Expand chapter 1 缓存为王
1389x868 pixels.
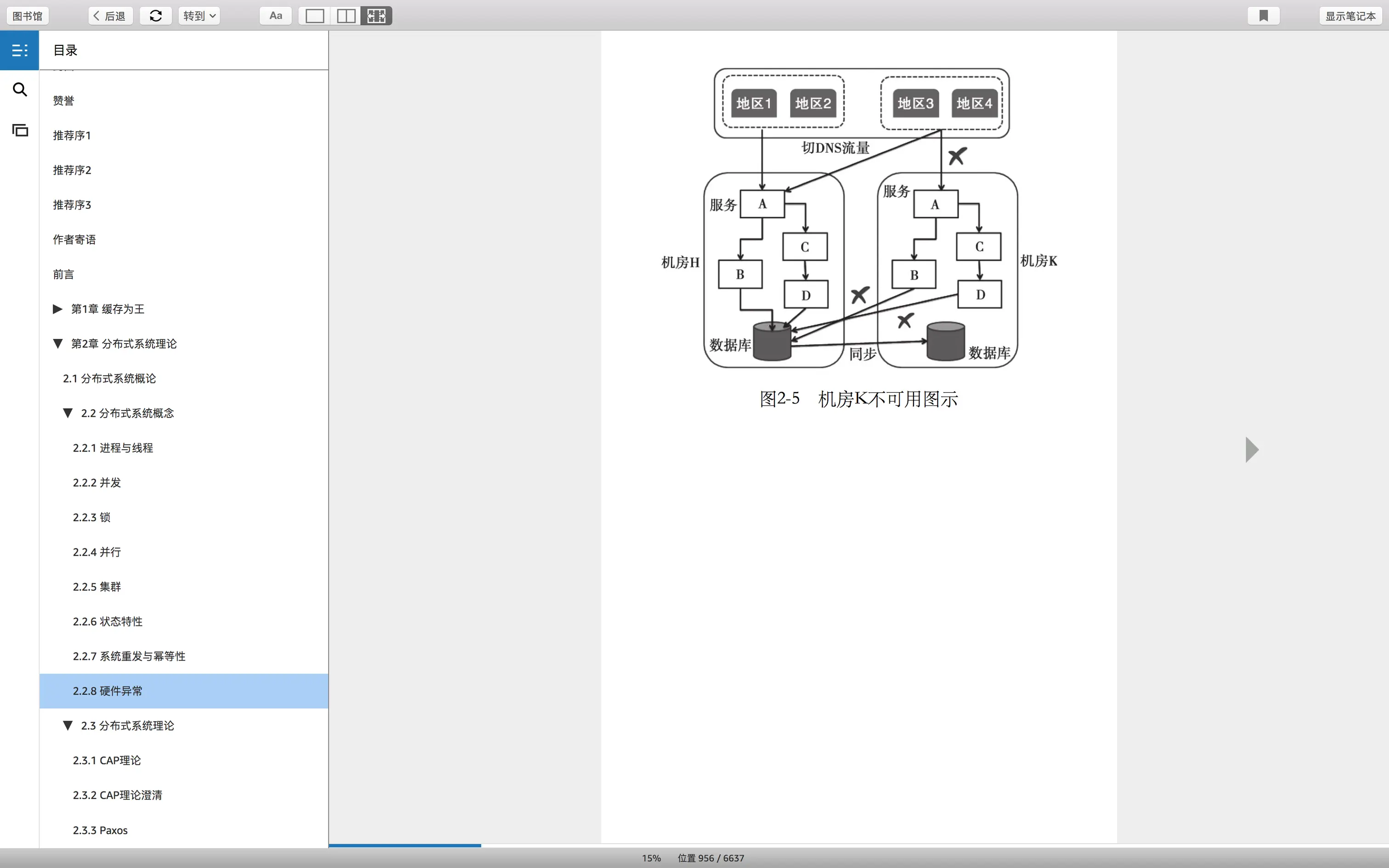57,309
